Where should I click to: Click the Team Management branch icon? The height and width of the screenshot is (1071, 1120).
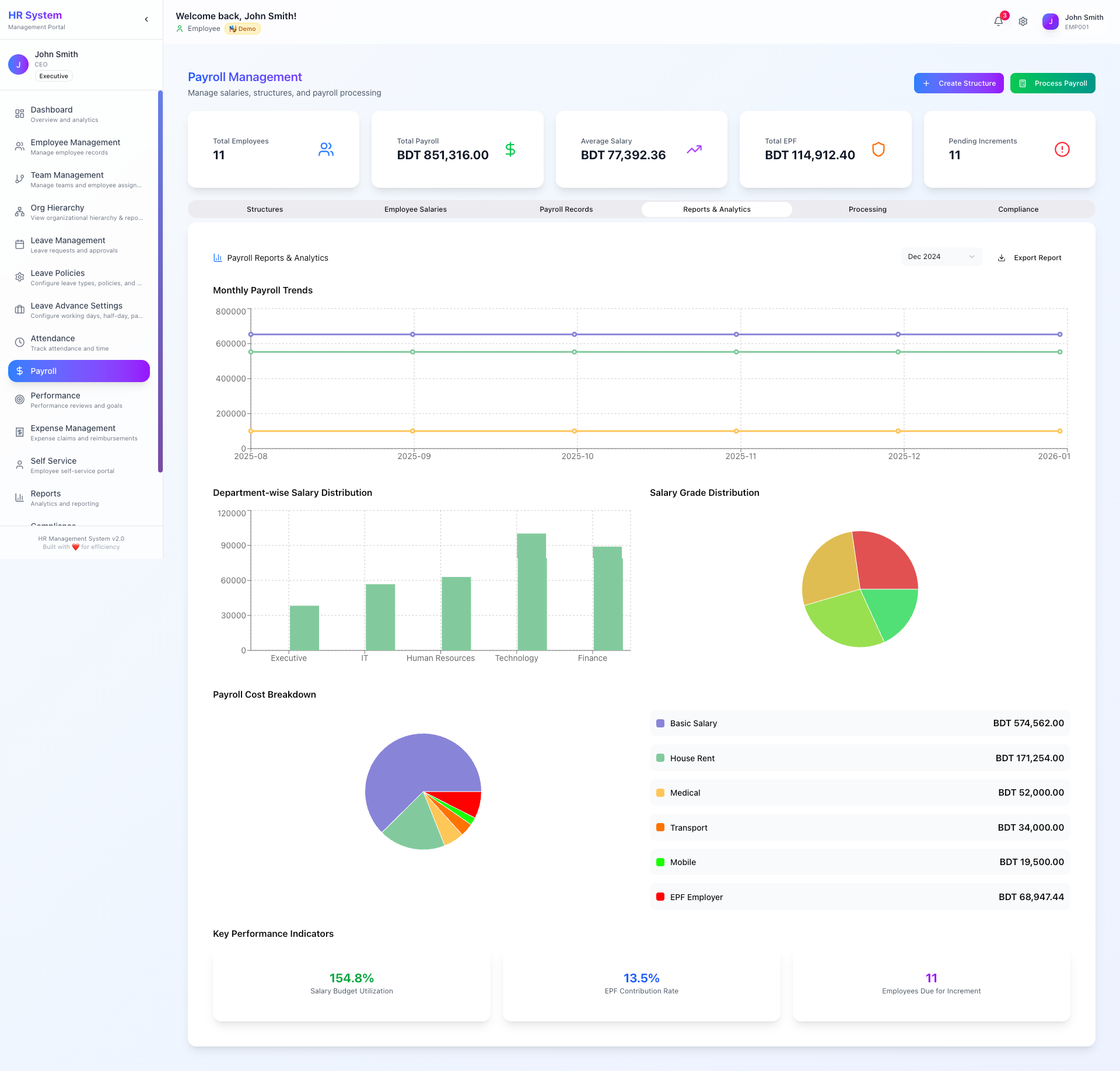coord(19,179)
